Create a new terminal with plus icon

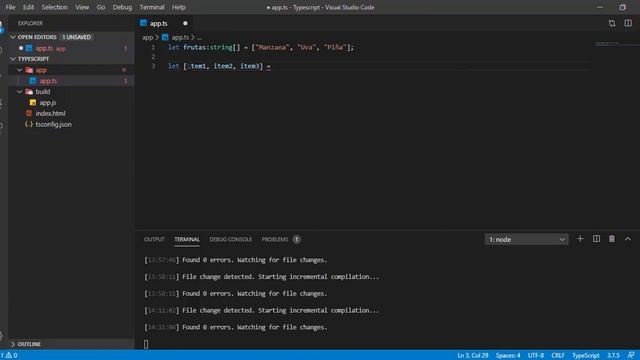coord(580,239)
